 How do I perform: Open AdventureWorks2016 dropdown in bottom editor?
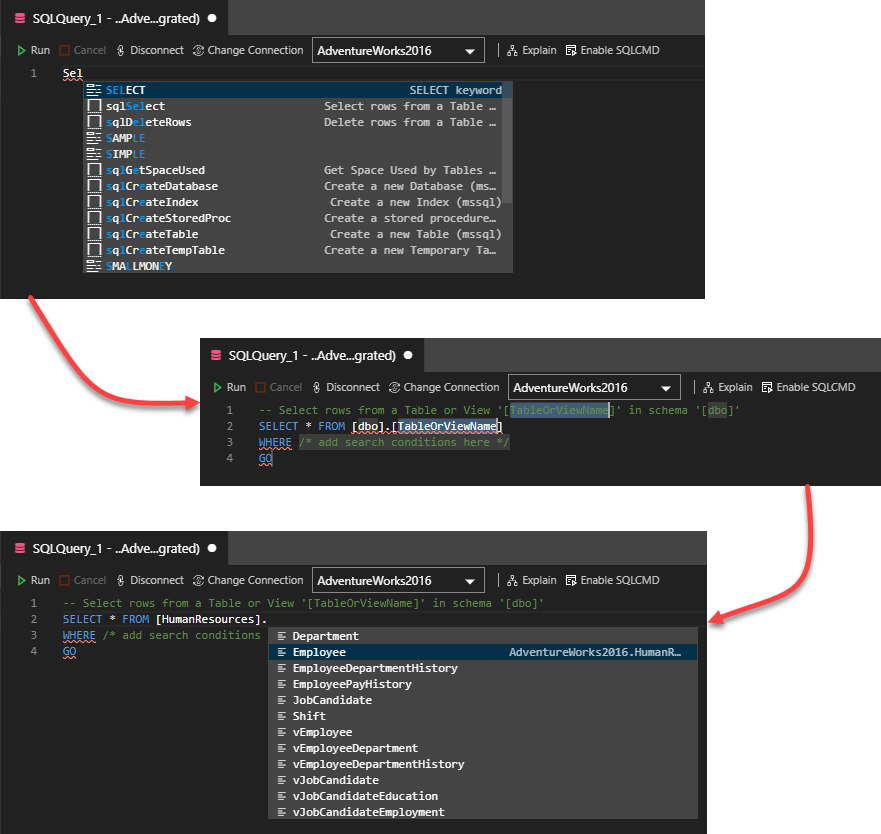point(398,581)
